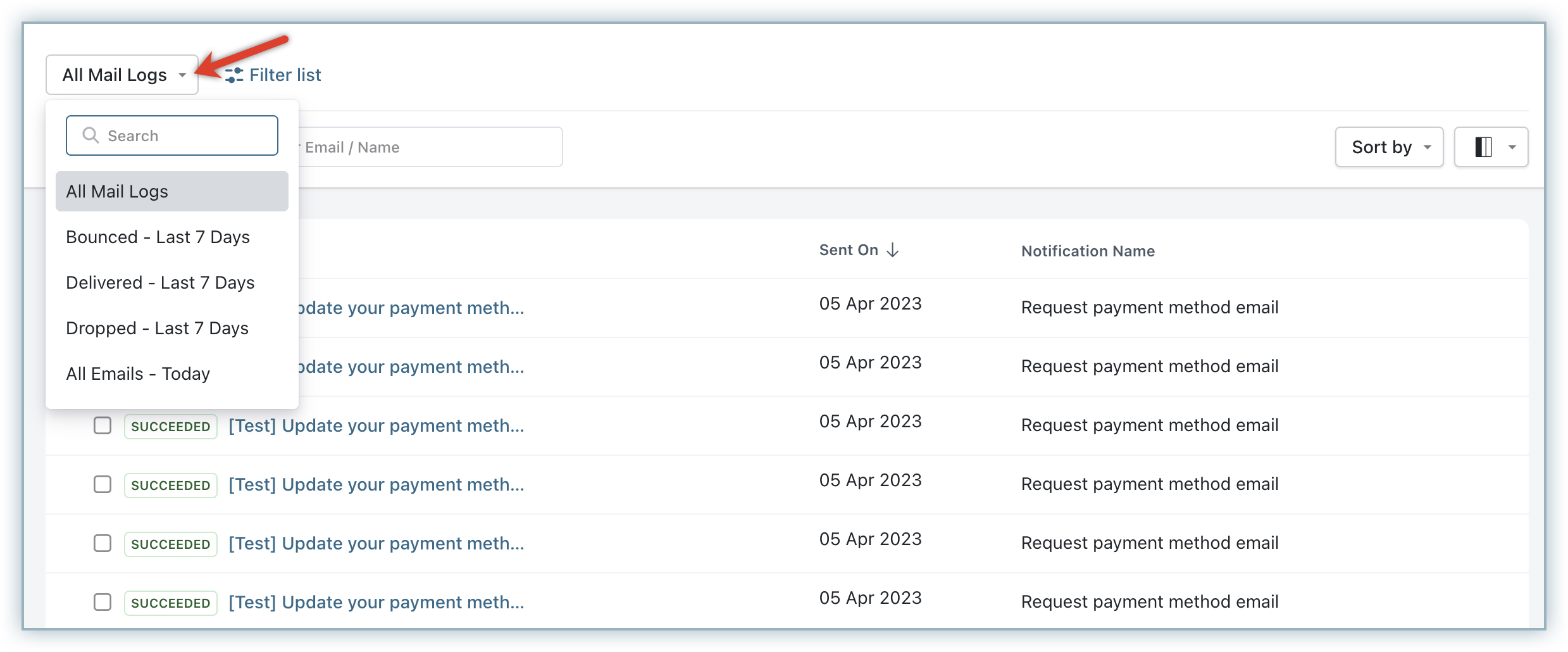Click the Filter list sliders icon
The height and width of the screenshot is (652, 1568).
235,75
